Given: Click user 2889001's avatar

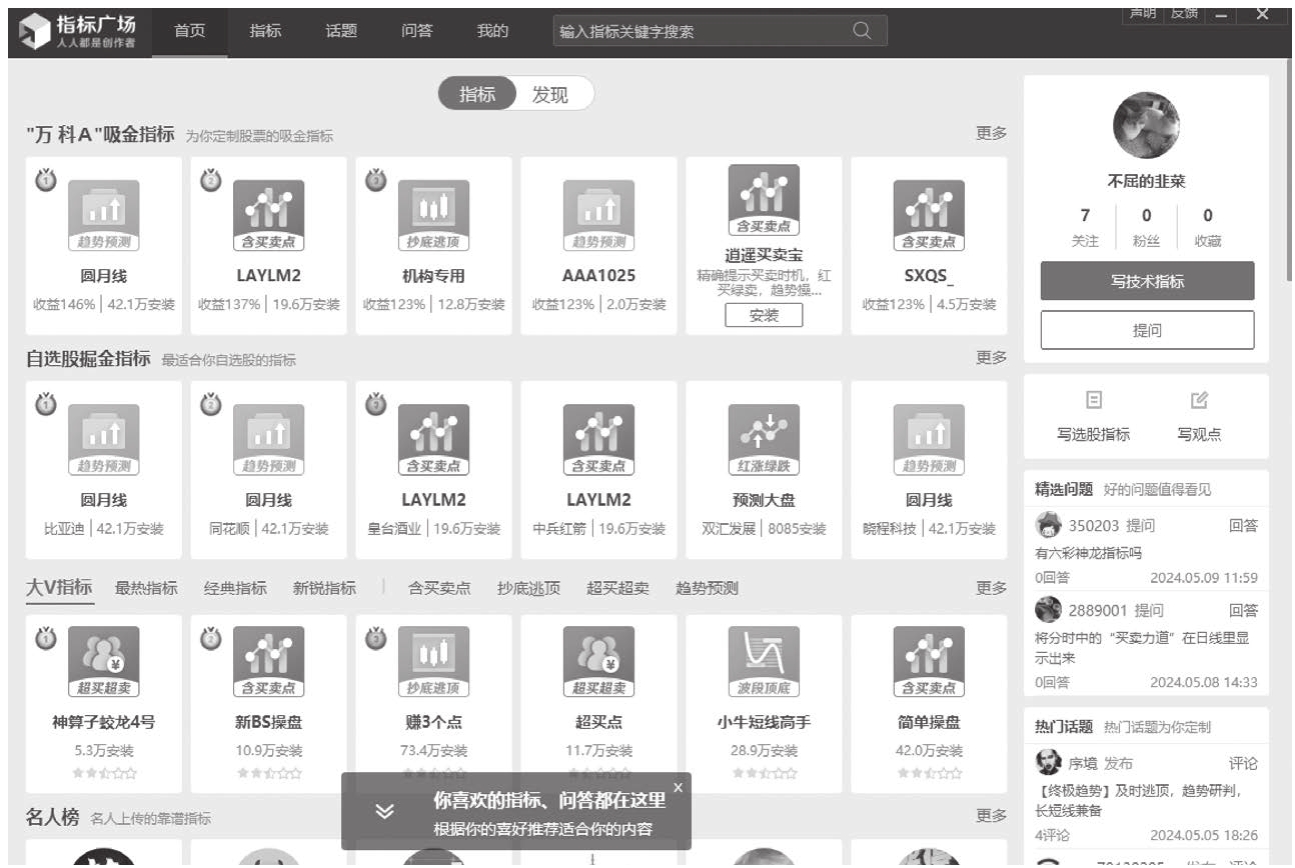Looking at the screenshot, I should coord(1048,609).
